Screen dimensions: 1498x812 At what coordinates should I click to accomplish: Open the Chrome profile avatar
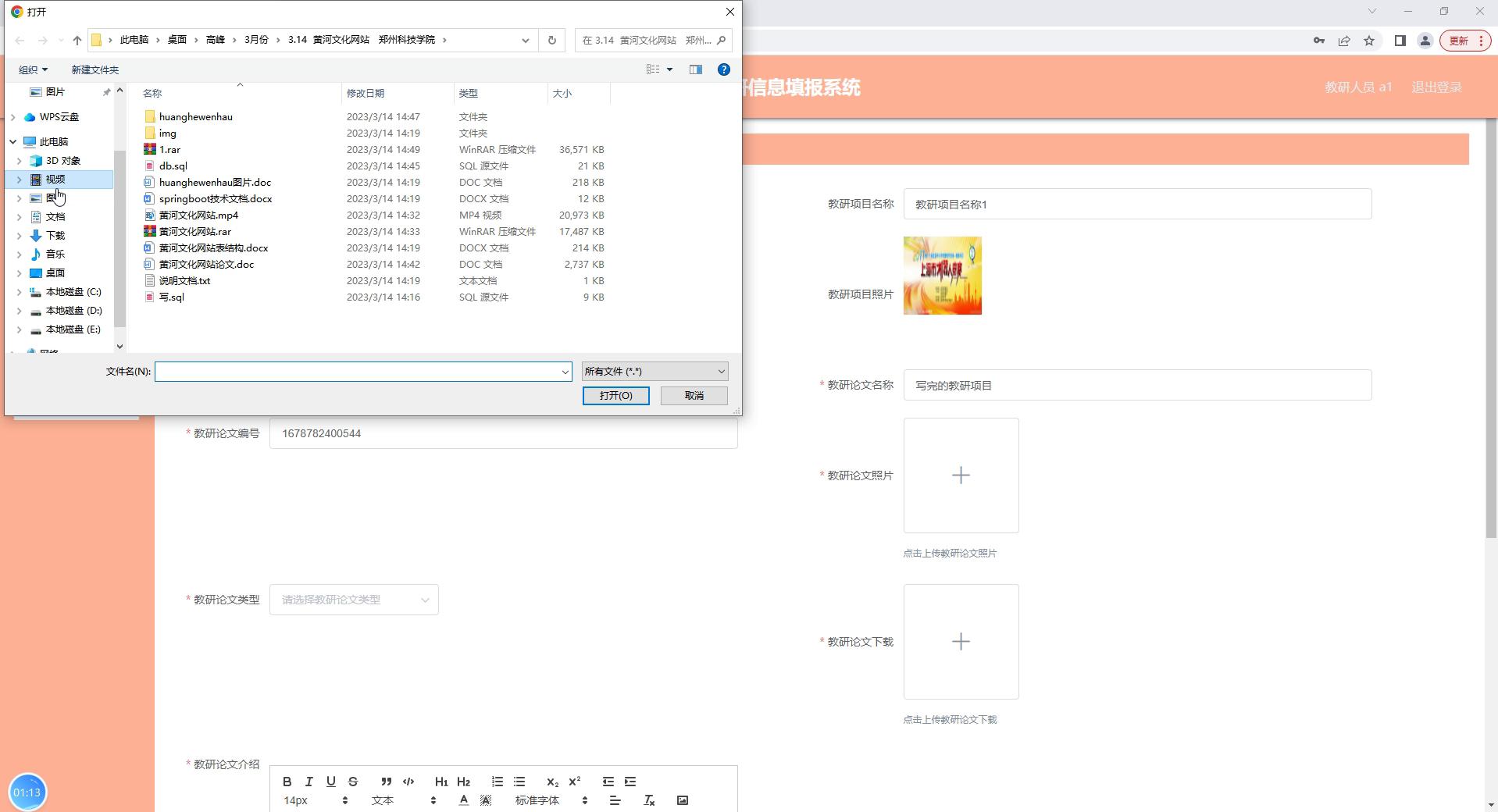(x=1425, y=41)
